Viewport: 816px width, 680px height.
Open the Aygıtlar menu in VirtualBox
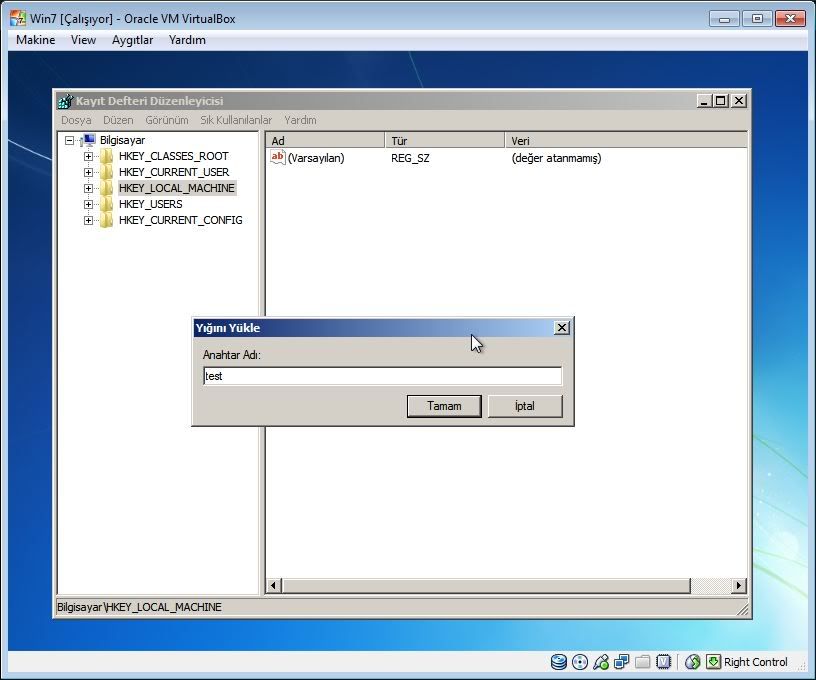click(132, 40)
